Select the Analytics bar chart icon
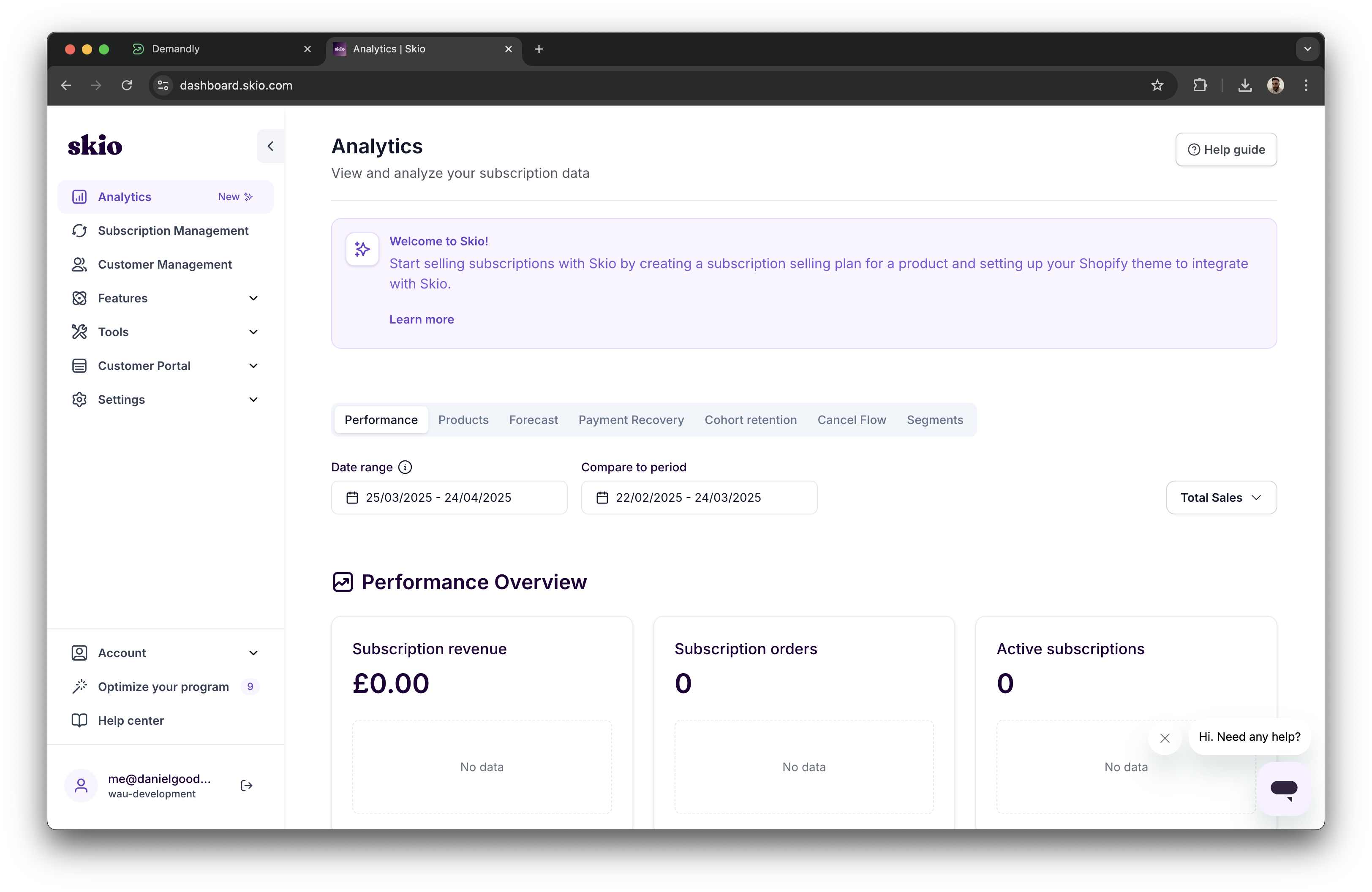1372x892 pixels. pos(79,196)
